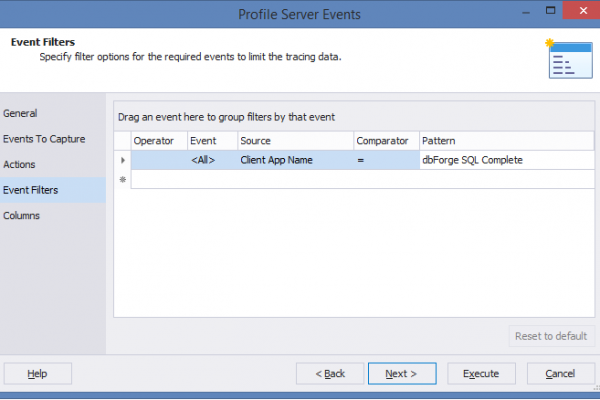Open the Client App Name source cell
This screenshot has width=600, height=400.
[x=295, y=160]
